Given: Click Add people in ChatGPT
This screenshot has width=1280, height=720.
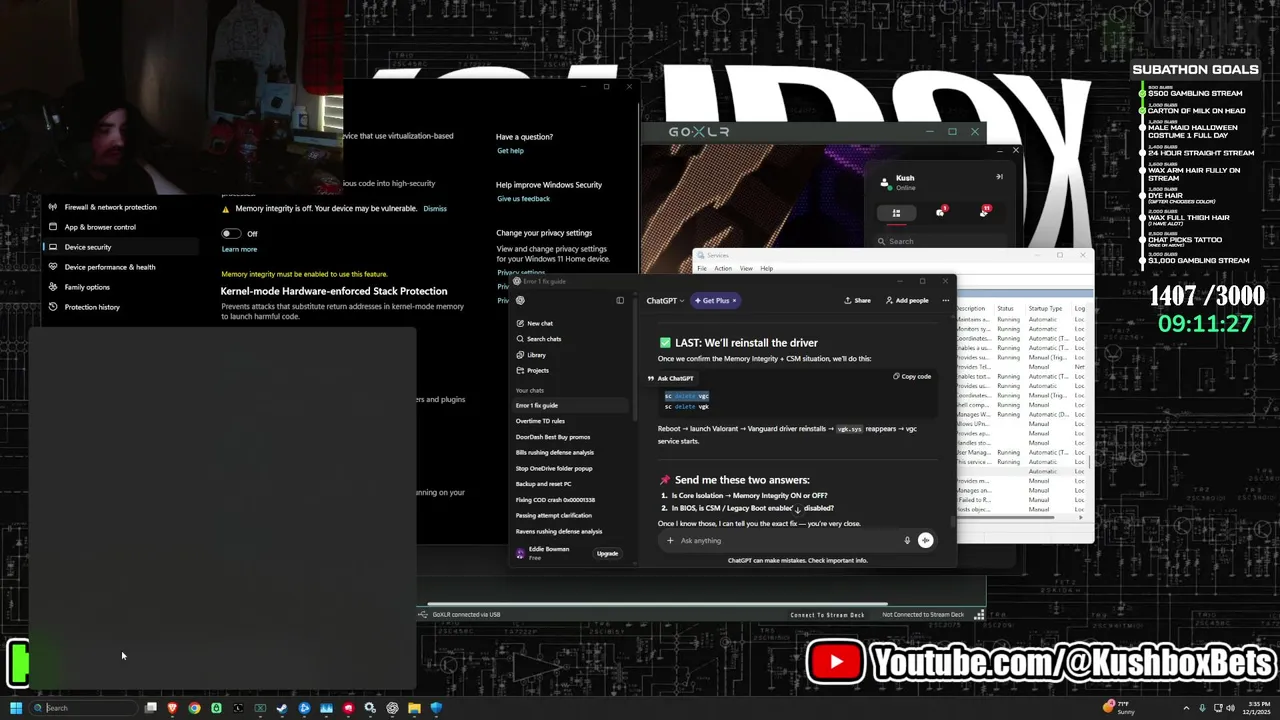Looking at the screenshot, I should (x=907, y=300).
